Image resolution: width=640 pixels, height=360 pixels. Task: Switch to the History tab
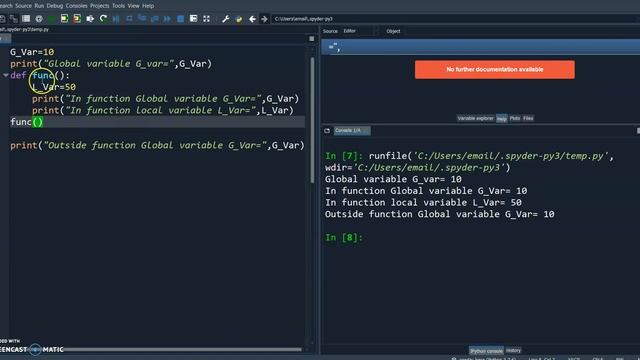pyautogui.click(x=513, y=350)
